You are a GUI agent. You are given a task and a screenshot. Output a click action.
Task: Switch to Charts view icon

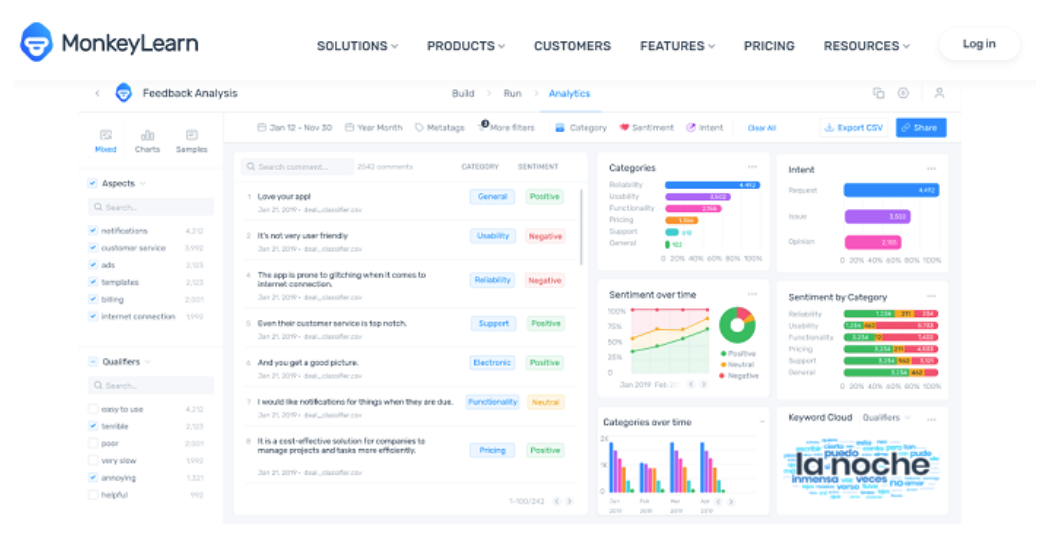[147, 135]
